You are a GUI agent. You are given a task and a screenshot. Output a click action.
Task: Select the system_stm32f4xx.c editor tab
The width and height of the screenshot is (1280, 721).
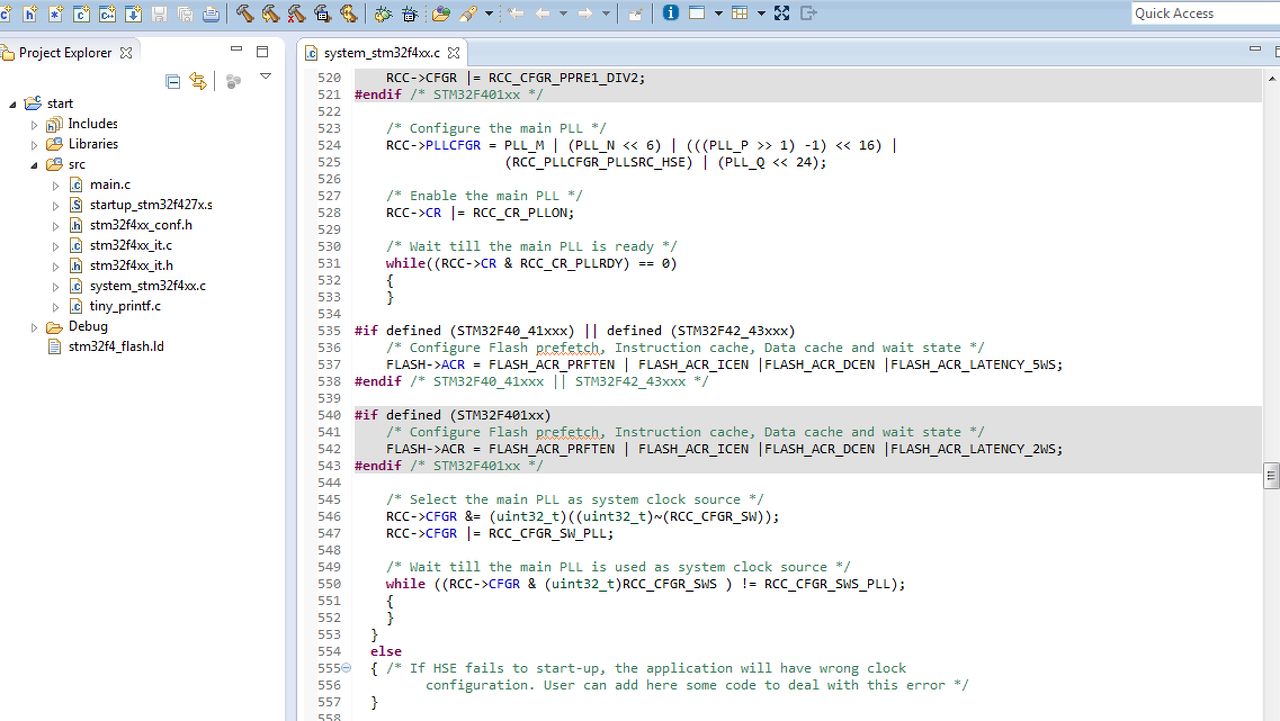coord(381,53)
